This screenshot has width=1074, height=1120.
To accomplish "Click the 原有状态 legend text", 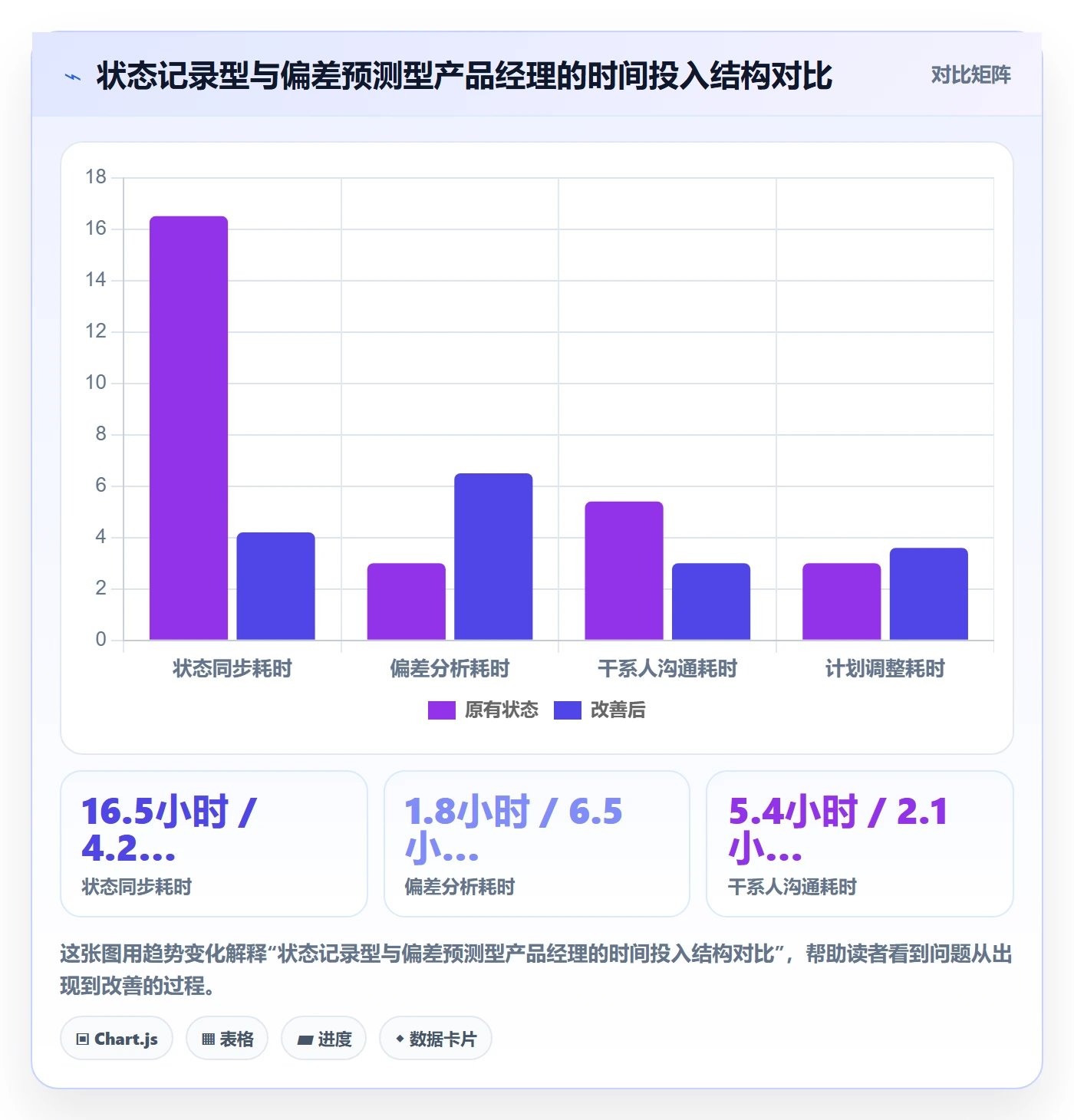I will pyautogui.click(x=502, y=710).
